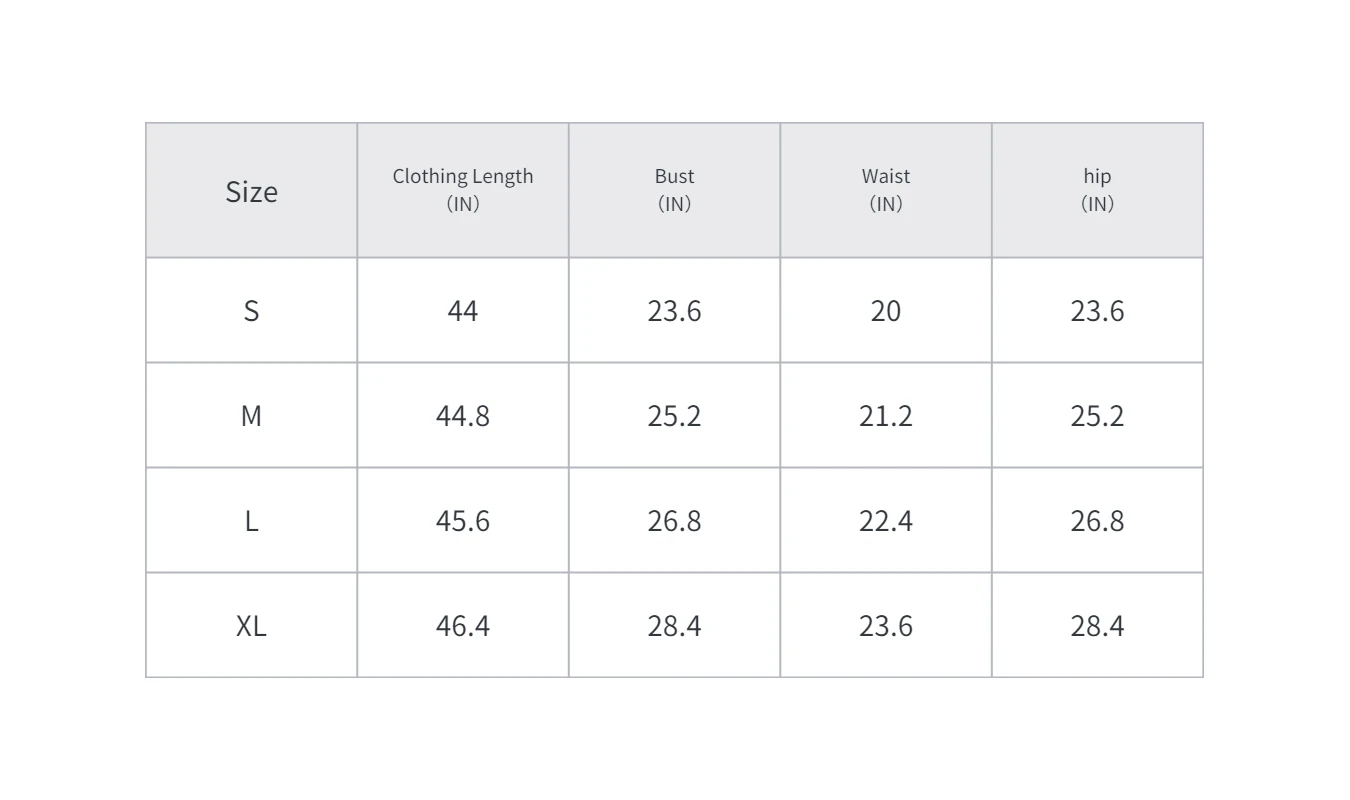The image size is (1350, 800).
Task: Click the Size column header
Action: 251,191
